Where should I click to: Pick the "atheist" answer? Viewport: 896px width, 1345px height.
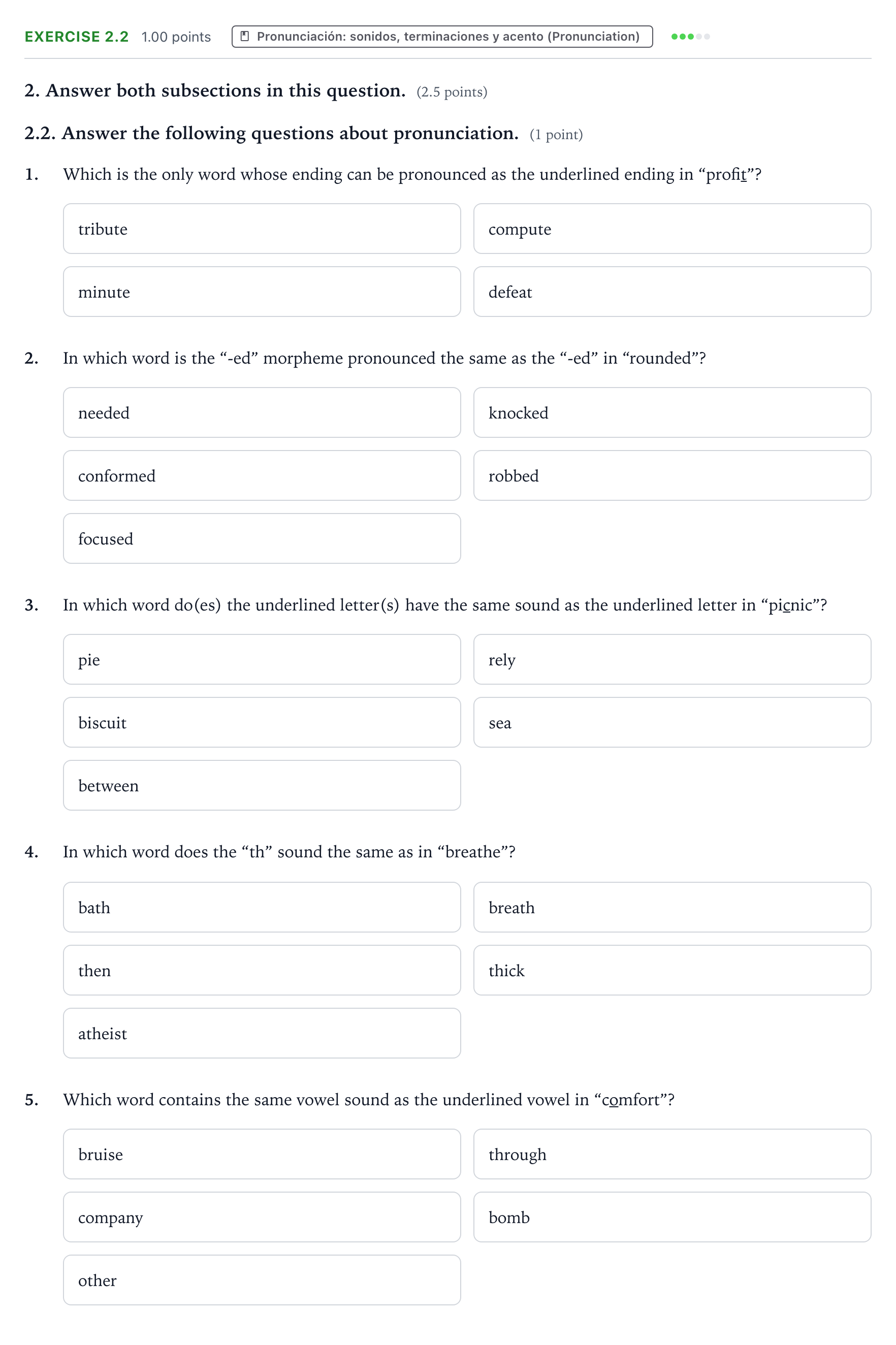[x=262, y=1033]
